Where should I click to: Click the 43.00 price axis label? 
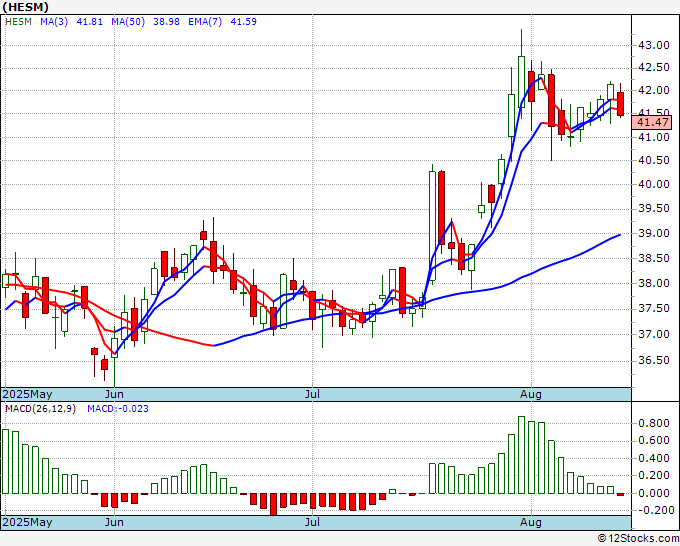click(x=653, y=45)
